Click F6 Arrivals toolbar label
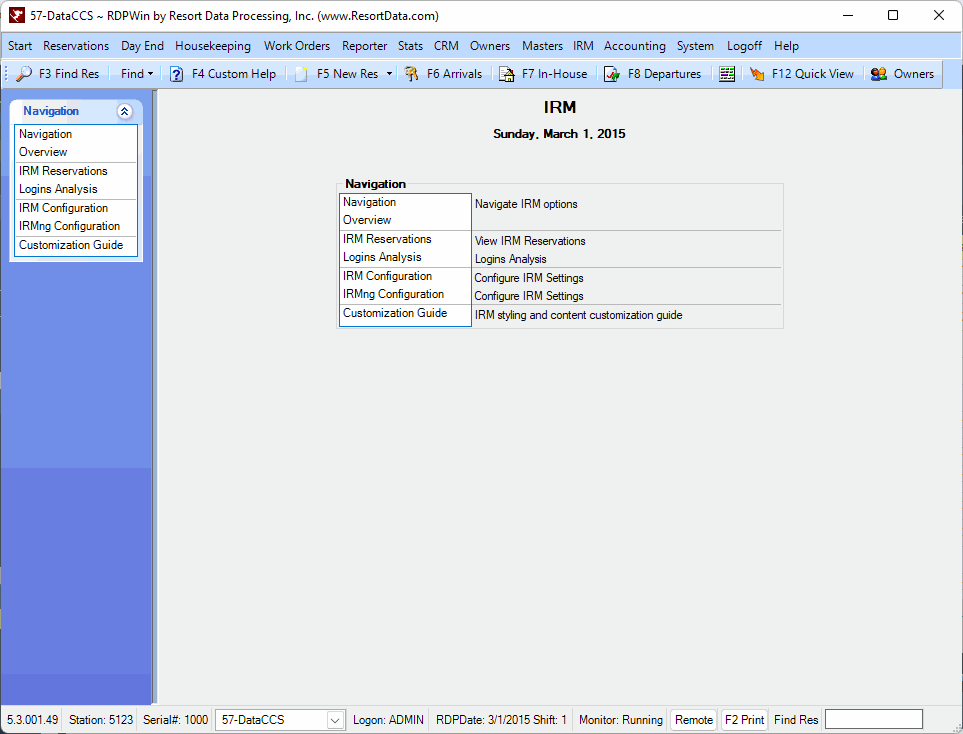The width and height of the screenshot is (963, 734). [x=454, y=74]
